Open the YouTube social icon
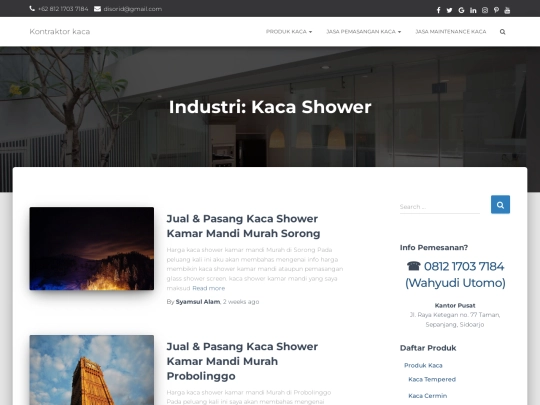Image resolution: width=540 pixels, height=405 pixels. (507, 10)
